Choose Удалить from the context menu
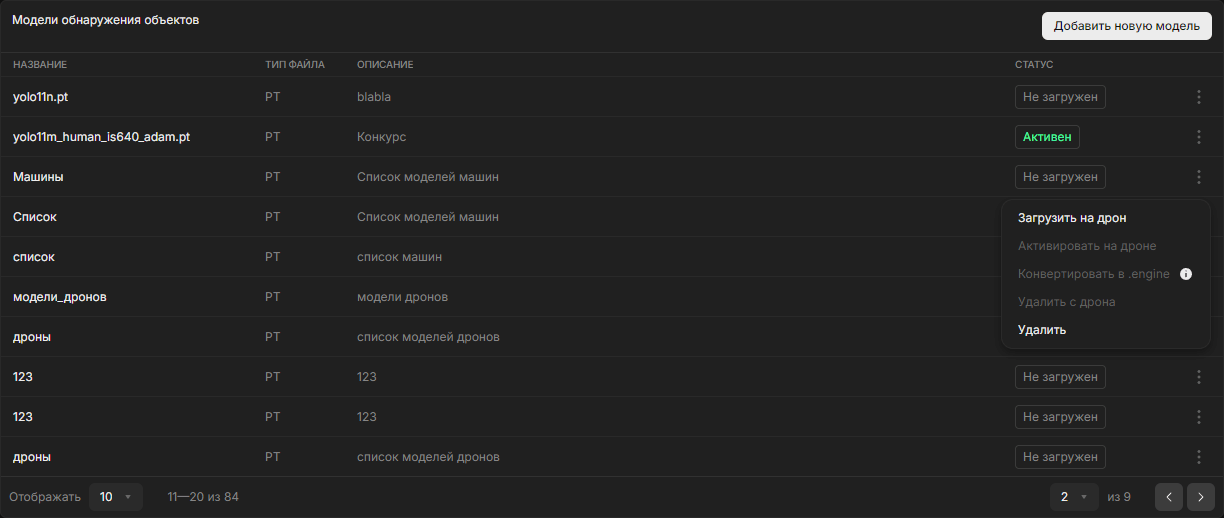Screen dimensions: 1224x518 pos(1042,330)
